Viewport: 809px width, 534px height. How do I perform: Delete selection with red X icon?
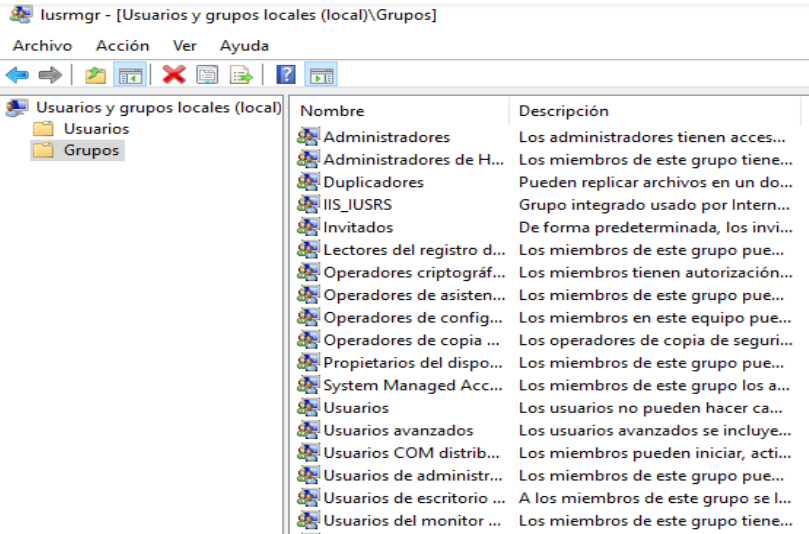(174, 75)
